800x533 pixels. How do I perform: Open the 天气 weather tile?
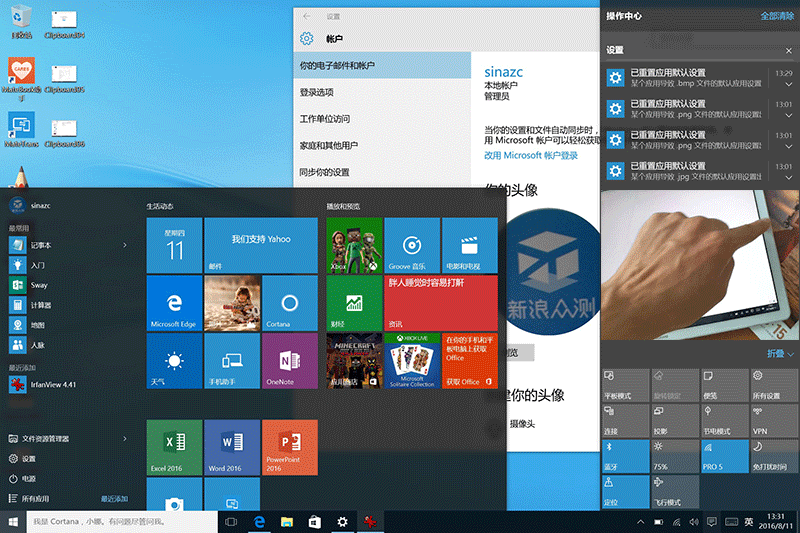[x=174, y=361]
